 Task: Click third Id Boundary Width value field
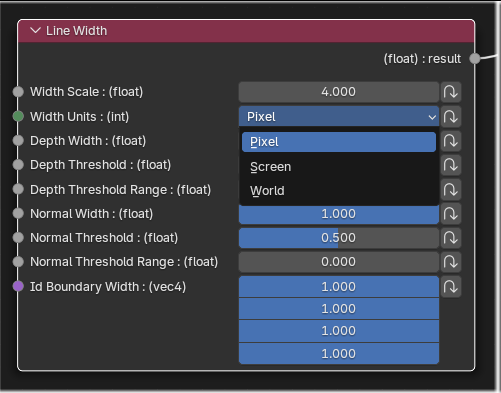(339, 331)
